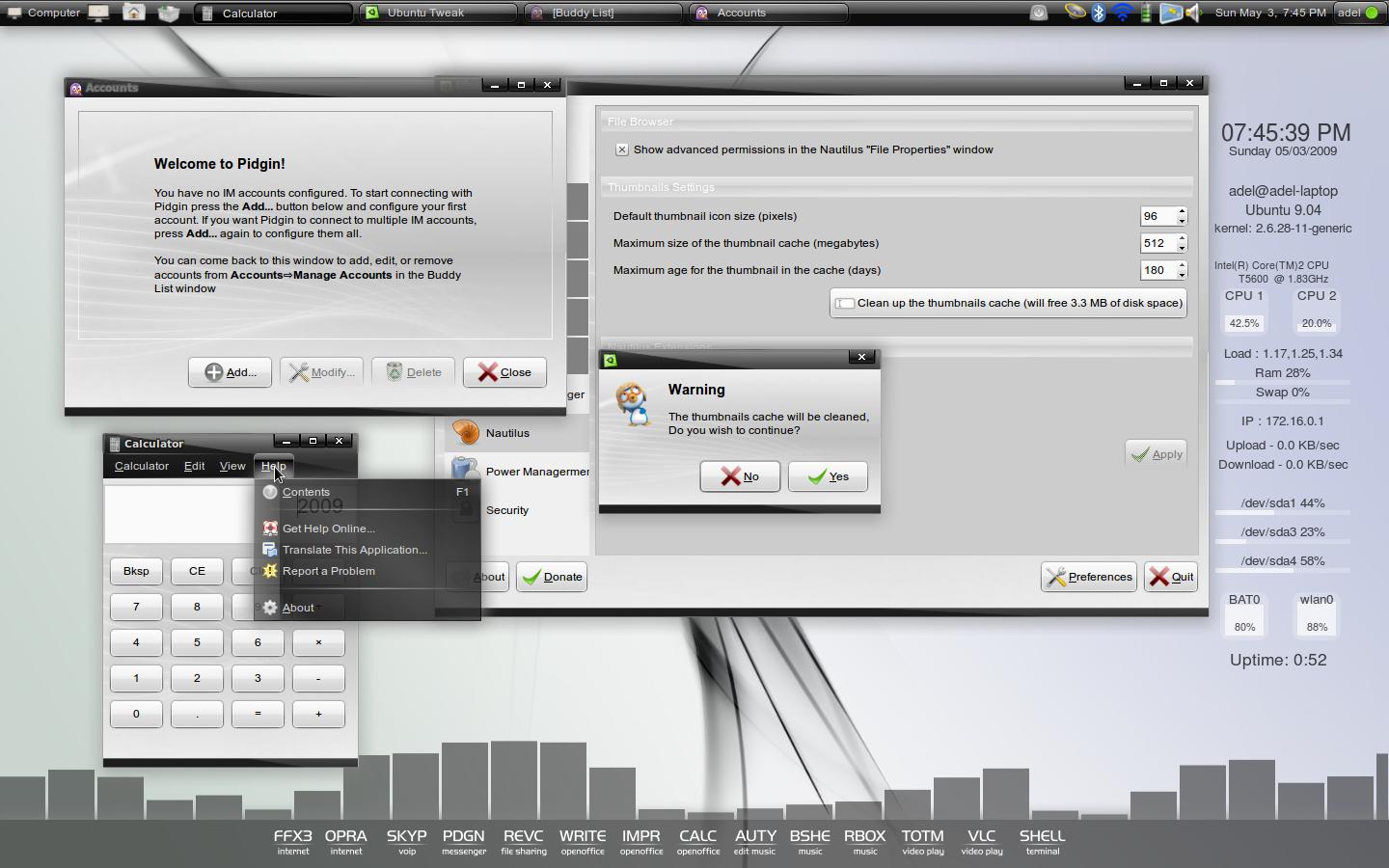This screenshot has width=1389, height=868.
Task: Click the cache size field showing 512
Action: (x=1157, y=243)
